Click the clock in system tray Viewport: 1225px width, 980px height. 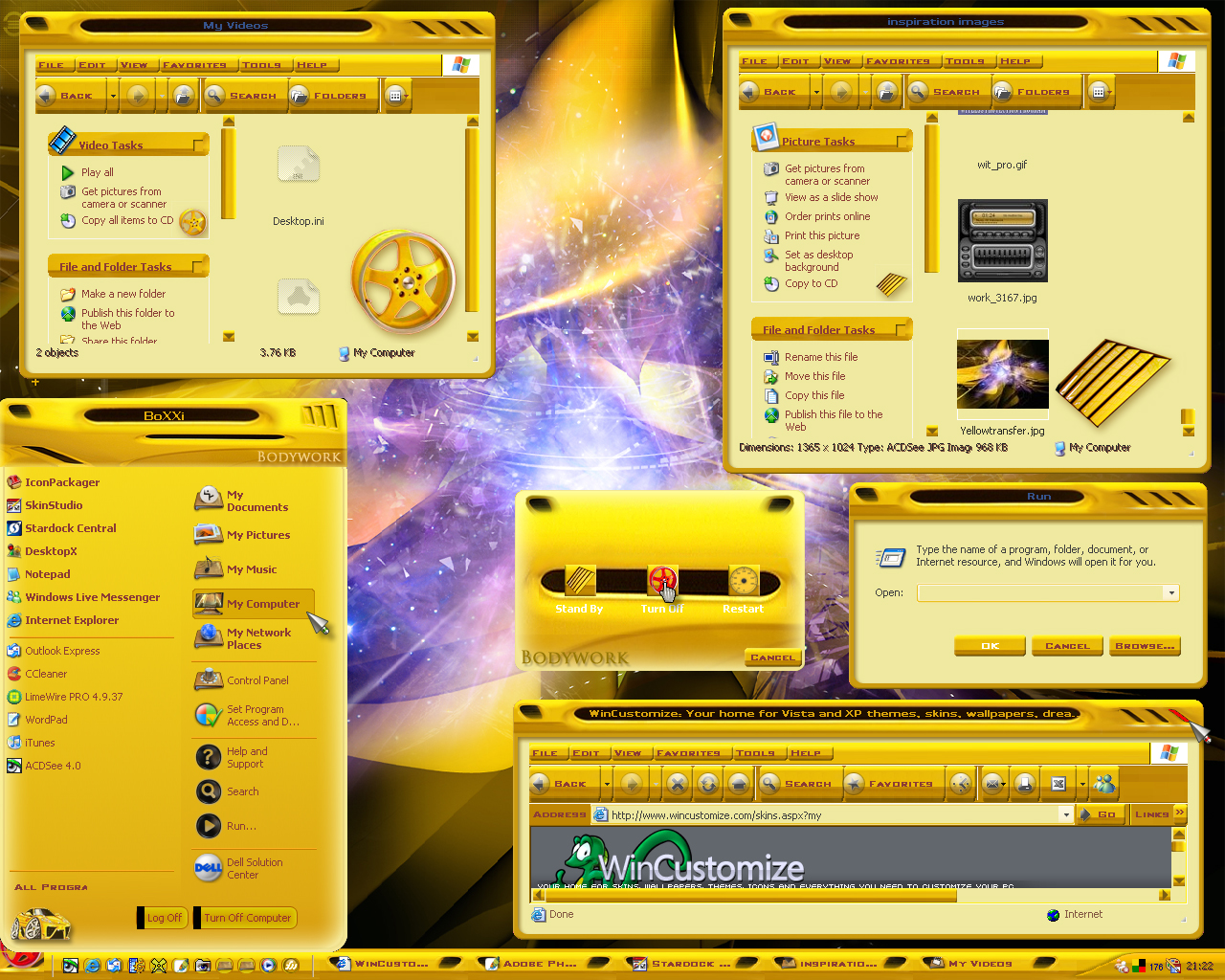coord(1199,966)
